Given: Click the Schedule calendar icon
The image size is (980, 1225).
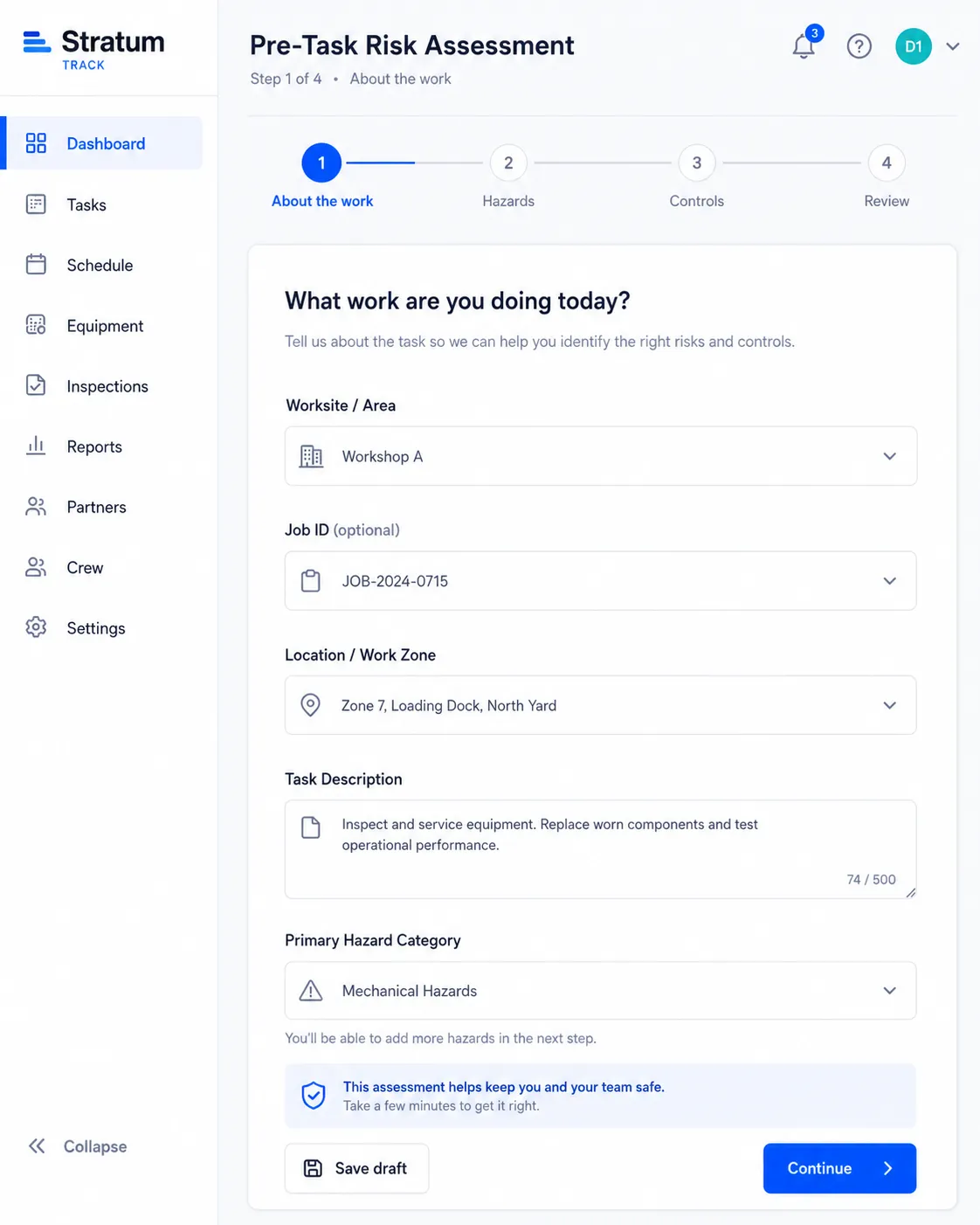Looking at the screenshot, I should [36, 265].
